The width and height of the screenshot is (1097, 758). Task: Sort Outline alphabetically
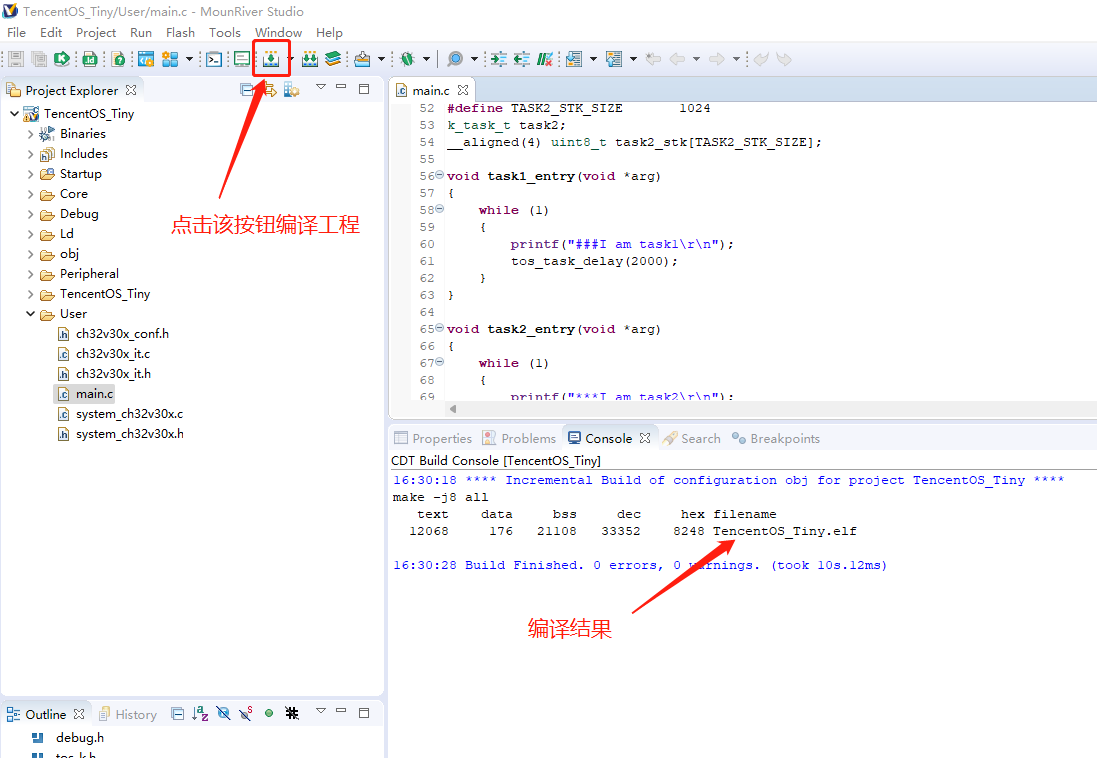pyautogui.click(x=200, y=714)
